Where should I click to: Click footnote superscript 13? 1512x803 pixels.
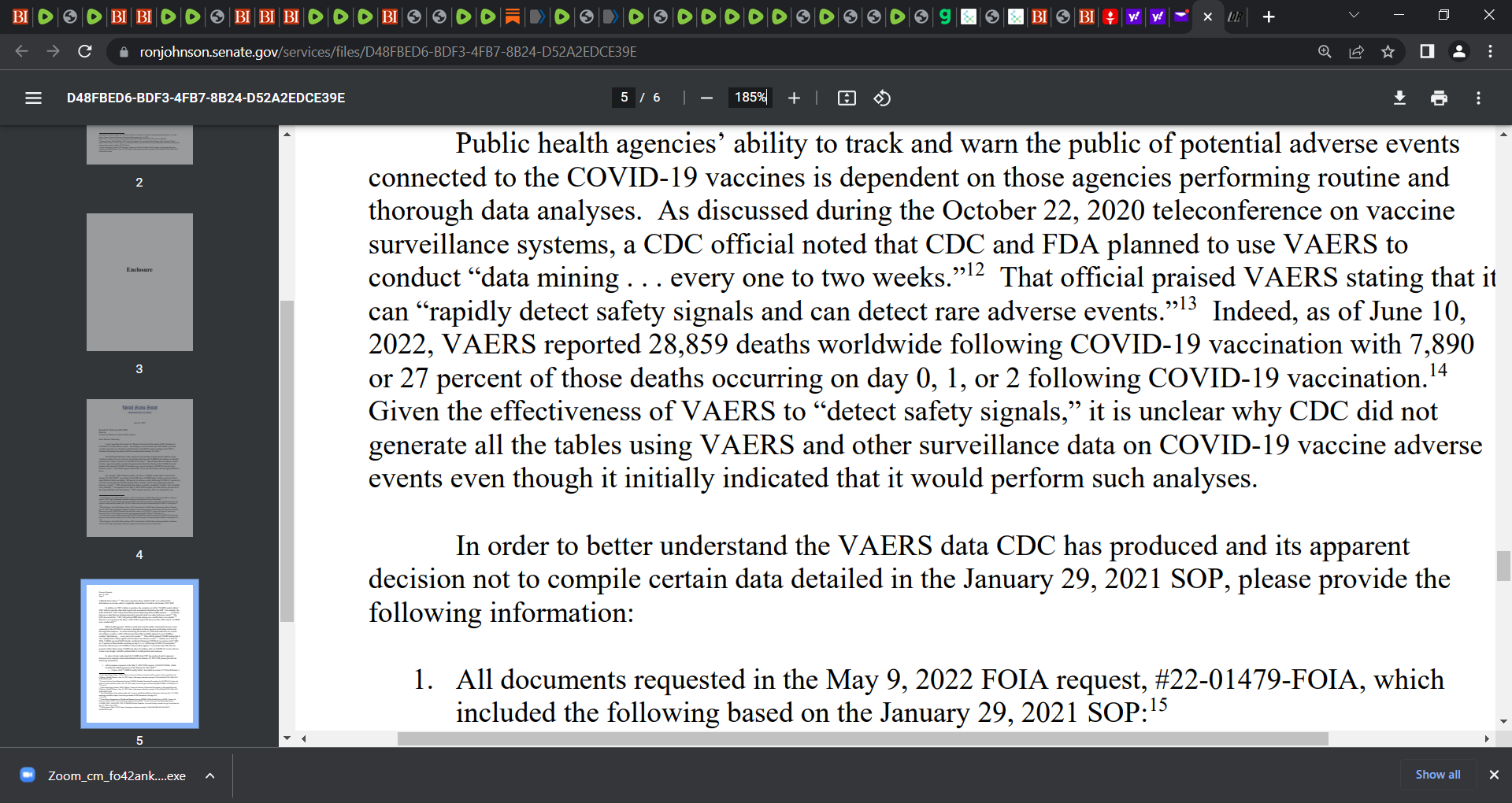(x=1188, y=303)
